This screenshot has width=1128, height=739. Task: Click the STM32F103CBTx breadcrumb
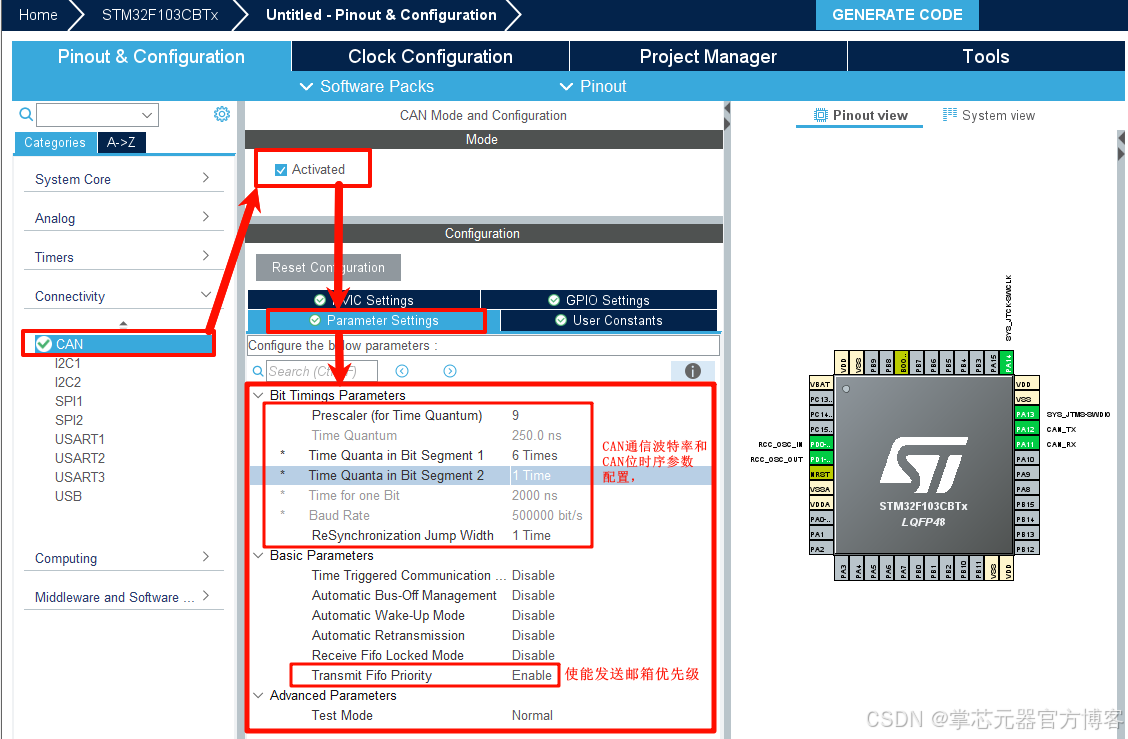point(160,14)
